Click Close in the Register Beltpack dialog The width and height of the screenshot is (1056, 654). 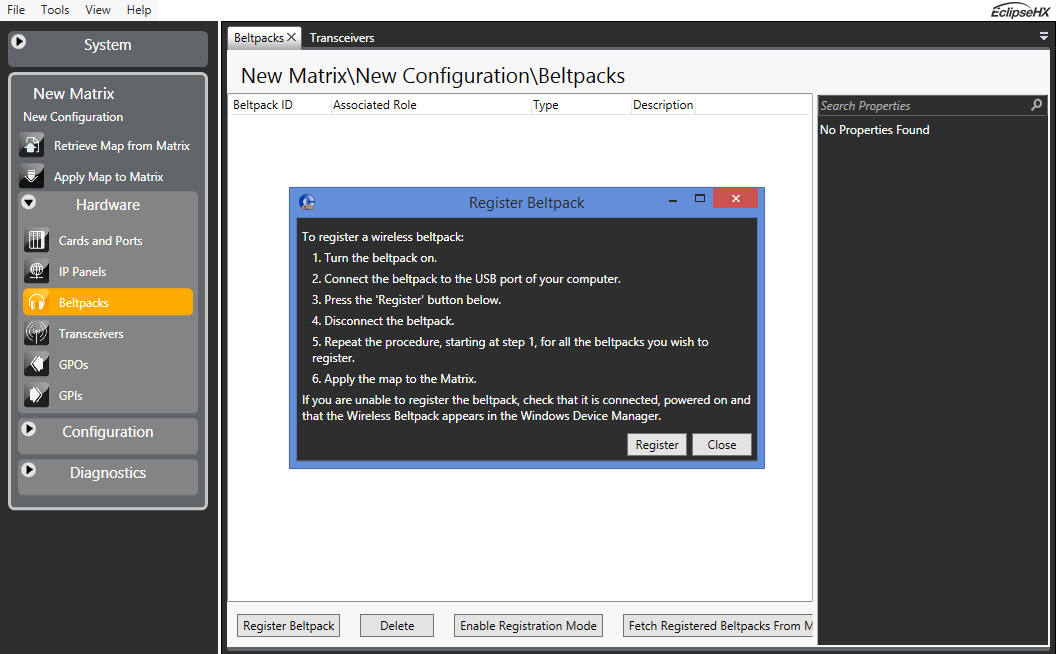[721, 445]
